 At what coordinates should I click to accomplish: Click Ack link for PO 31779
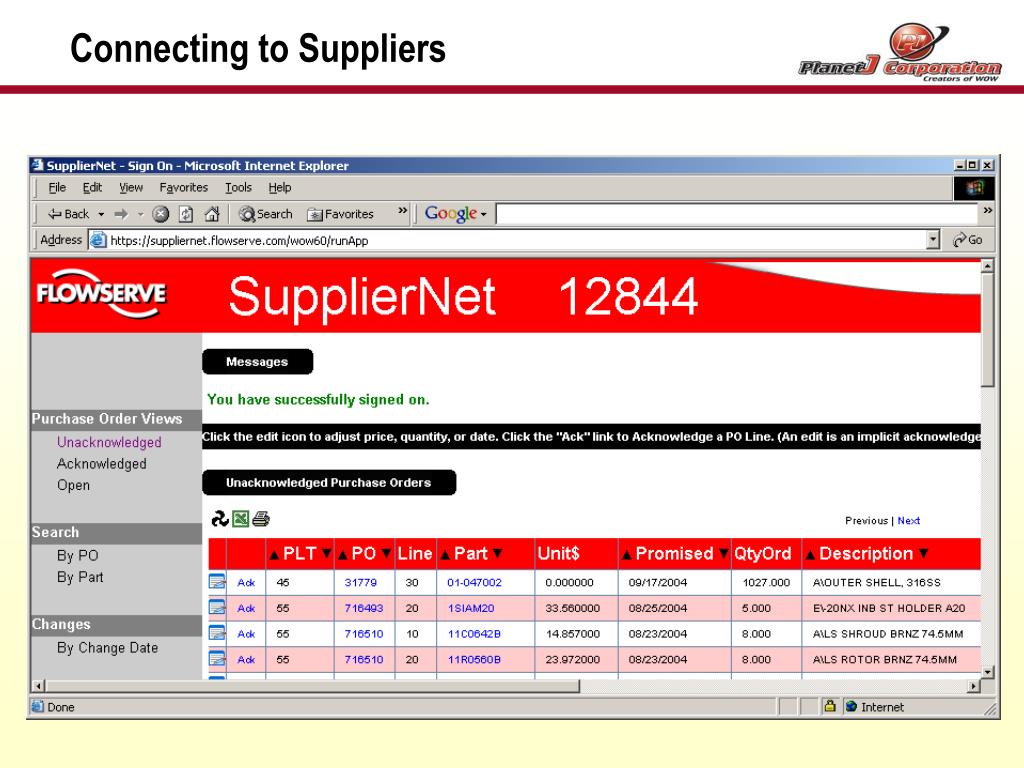tap(246, 583)
